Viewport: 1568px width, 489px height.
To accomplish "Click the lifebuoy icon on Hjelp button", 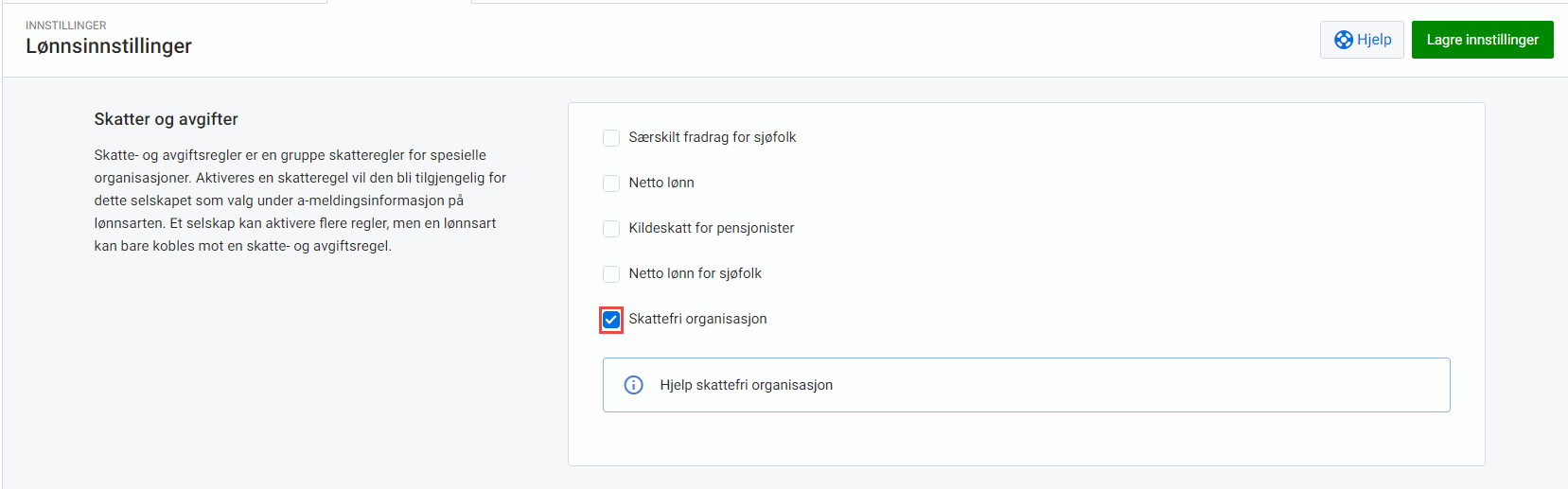I will [x=1343, y=40].
